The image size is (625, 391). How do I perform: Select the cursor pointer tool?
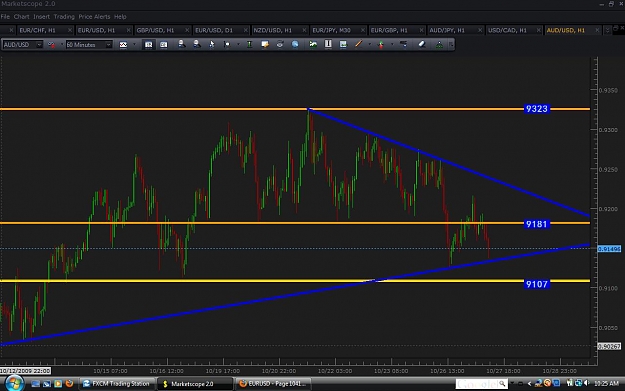(212, 45)
